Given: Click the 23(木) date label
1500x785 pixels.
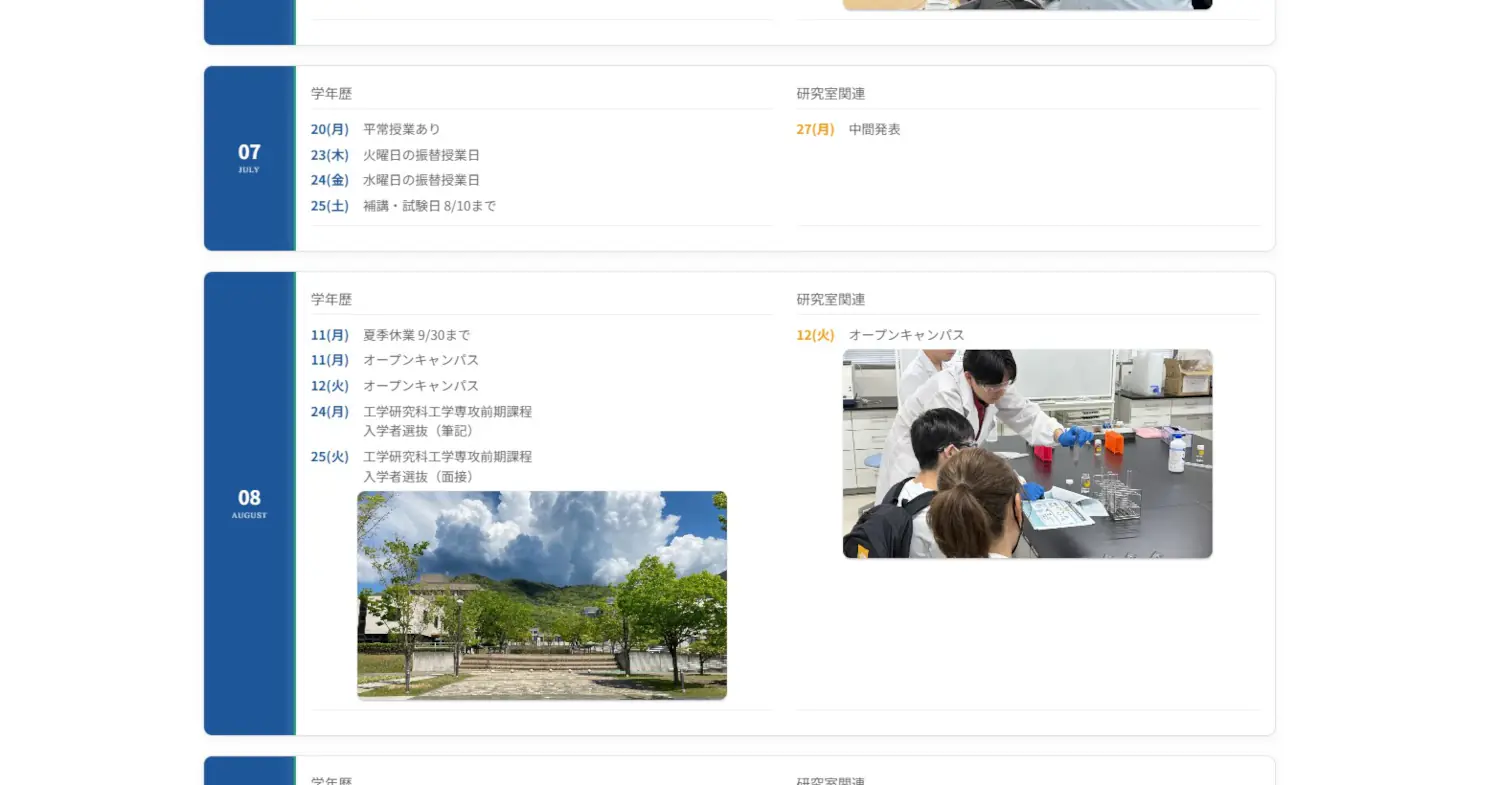Looking at the screenshot, I should 330,155.
